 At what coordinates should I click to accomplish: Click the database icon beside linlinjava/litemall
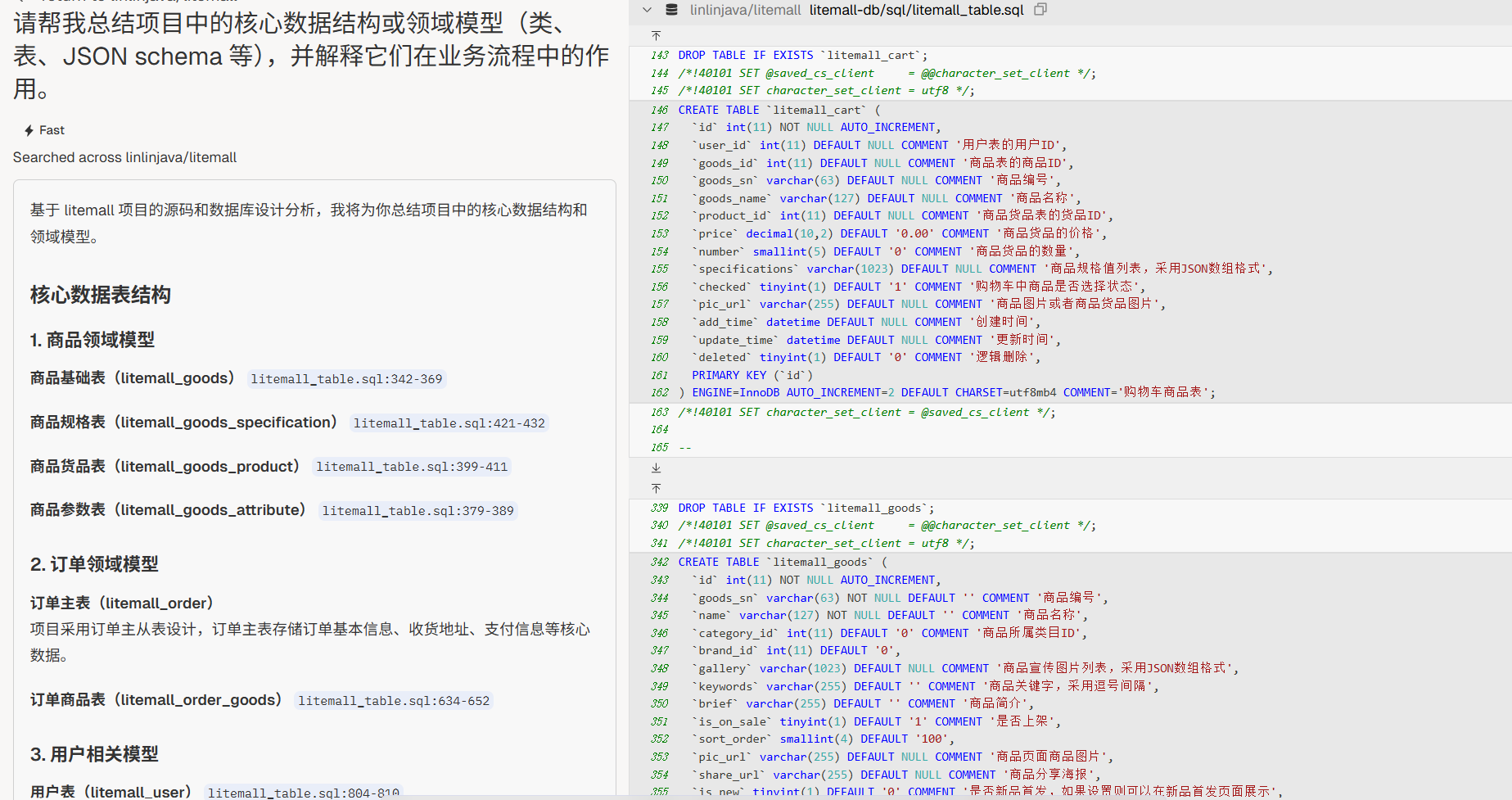pos(671,10)
